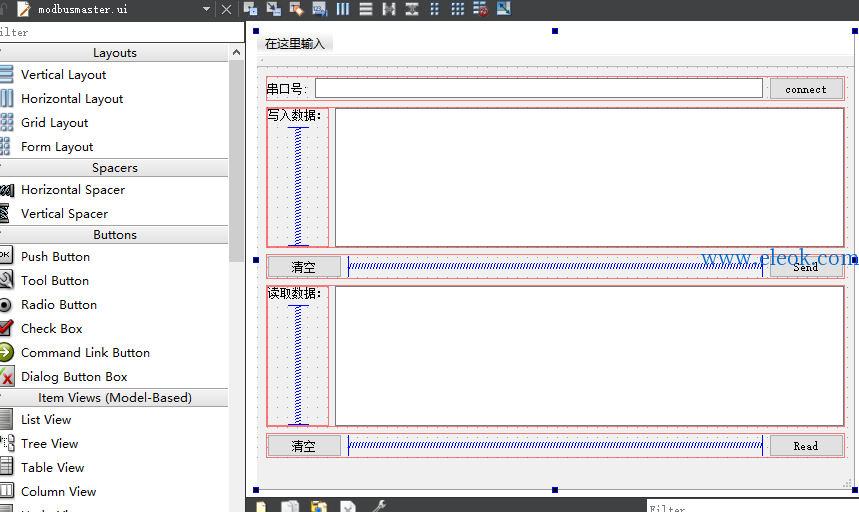This screenshot has width=859, height=512.
Task: Click the wrench Configure icon
Action: pos(379,507)
